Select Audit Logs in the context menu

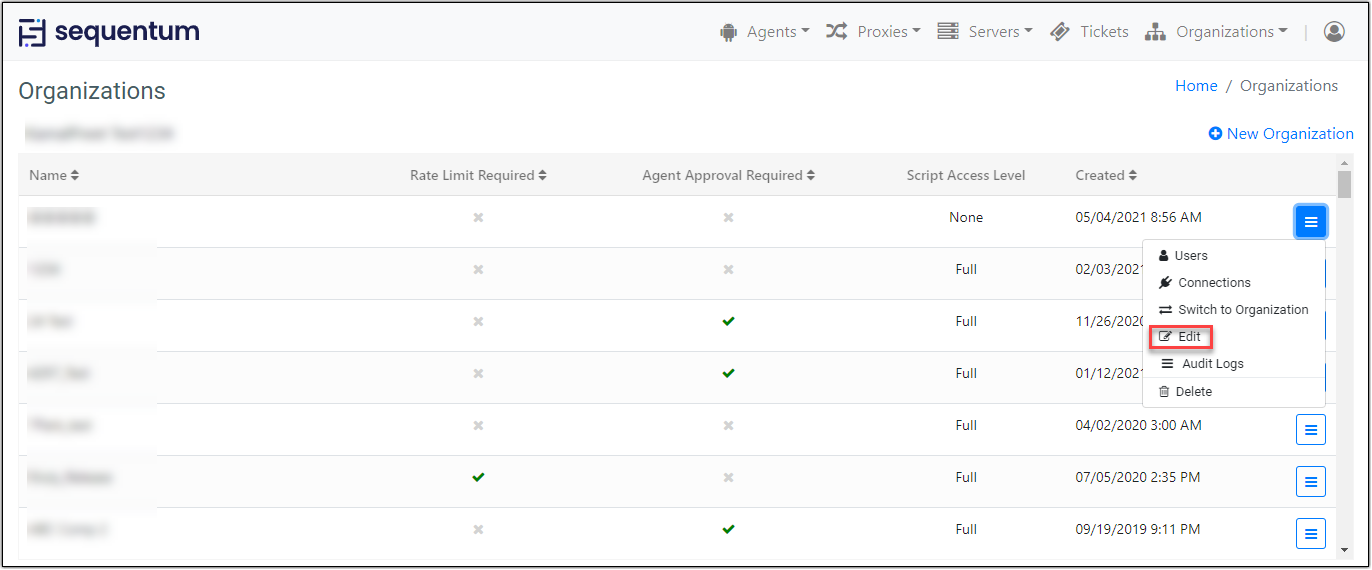[x=1212, y=364]
